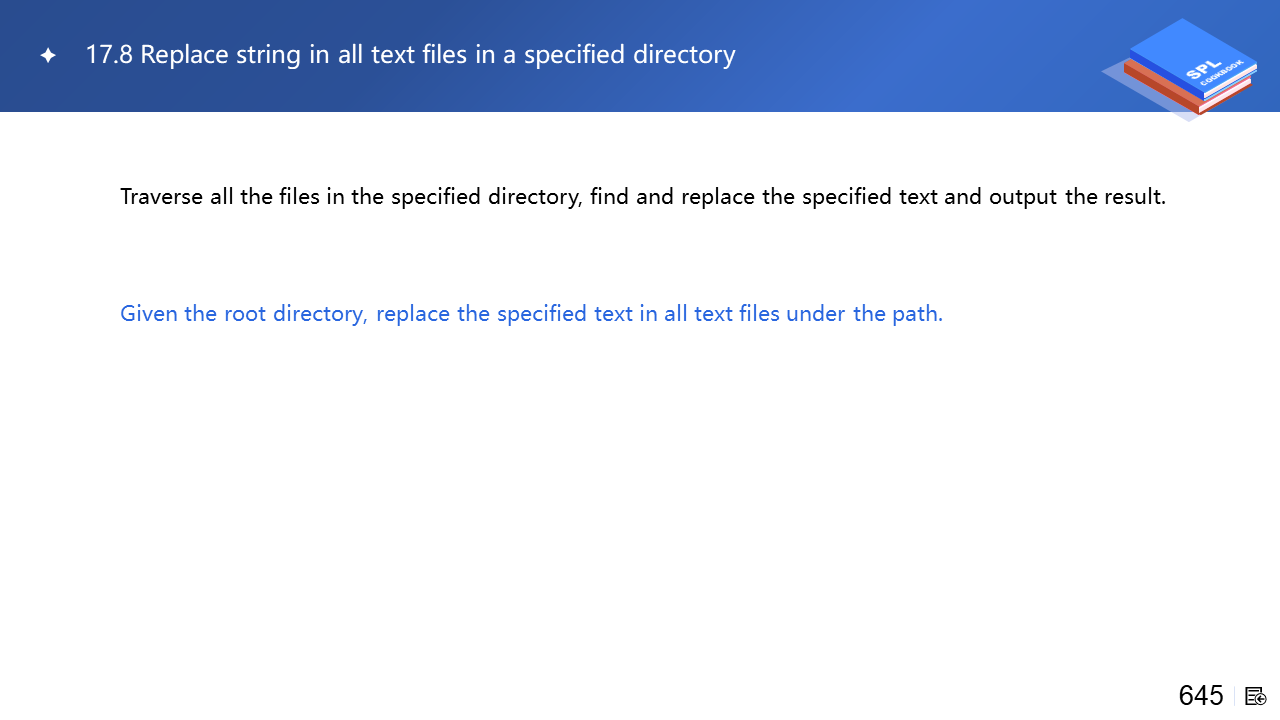Click the word "result." ending the black sentence

tap(1135, 197)
